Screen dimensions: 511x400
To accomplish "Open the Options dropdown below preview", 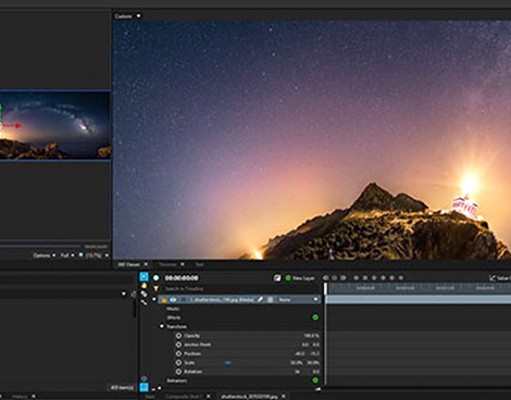I will tap(44, 255).
